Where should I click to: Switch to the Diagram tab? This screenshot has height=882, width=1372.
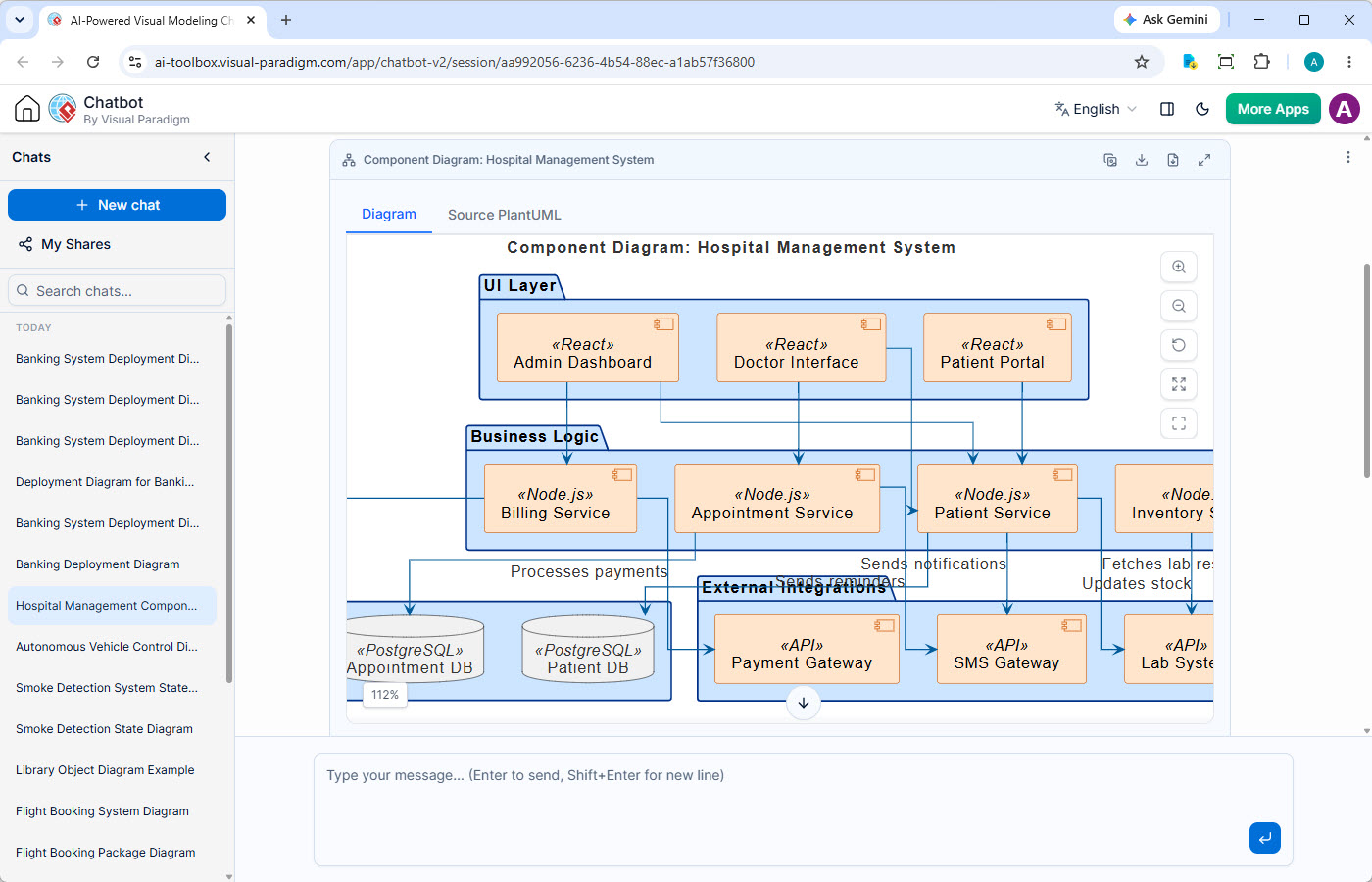pos(389,215)
